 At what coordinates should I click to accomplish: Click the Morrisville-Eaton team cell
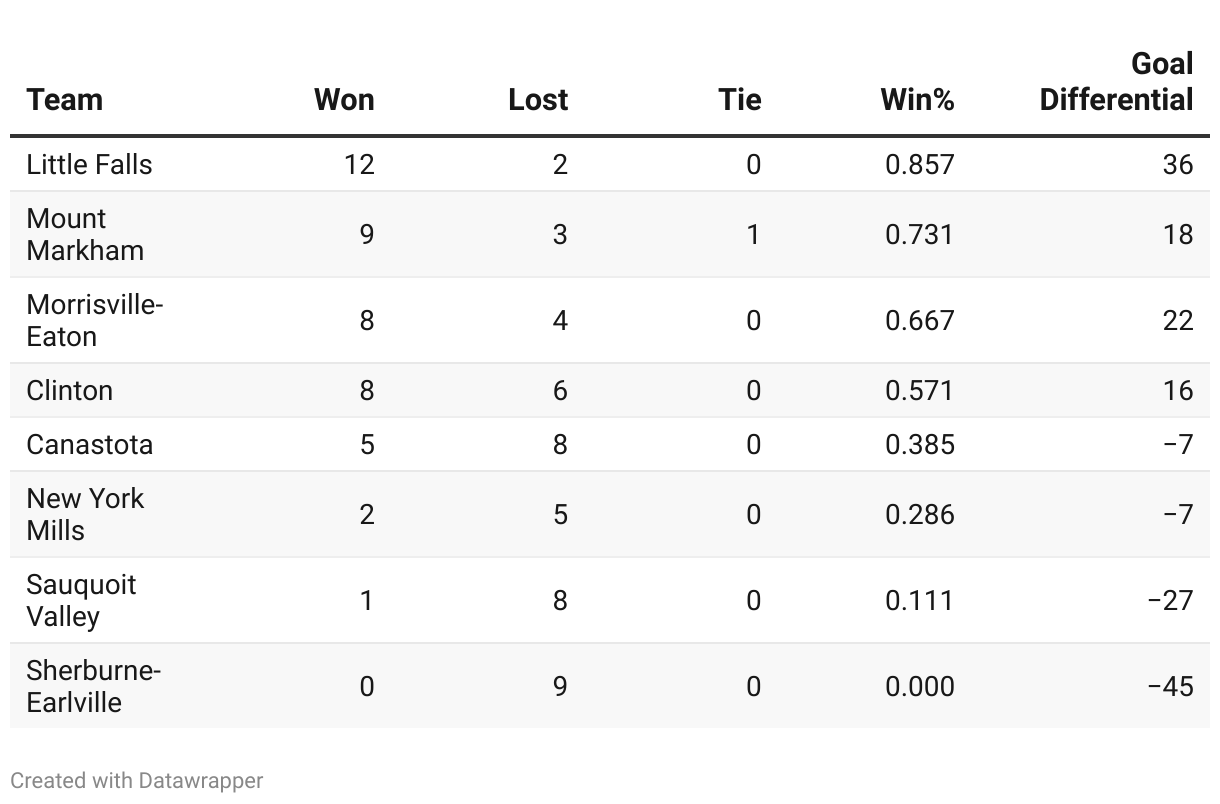pyautogui.click(x=94, y=320)
